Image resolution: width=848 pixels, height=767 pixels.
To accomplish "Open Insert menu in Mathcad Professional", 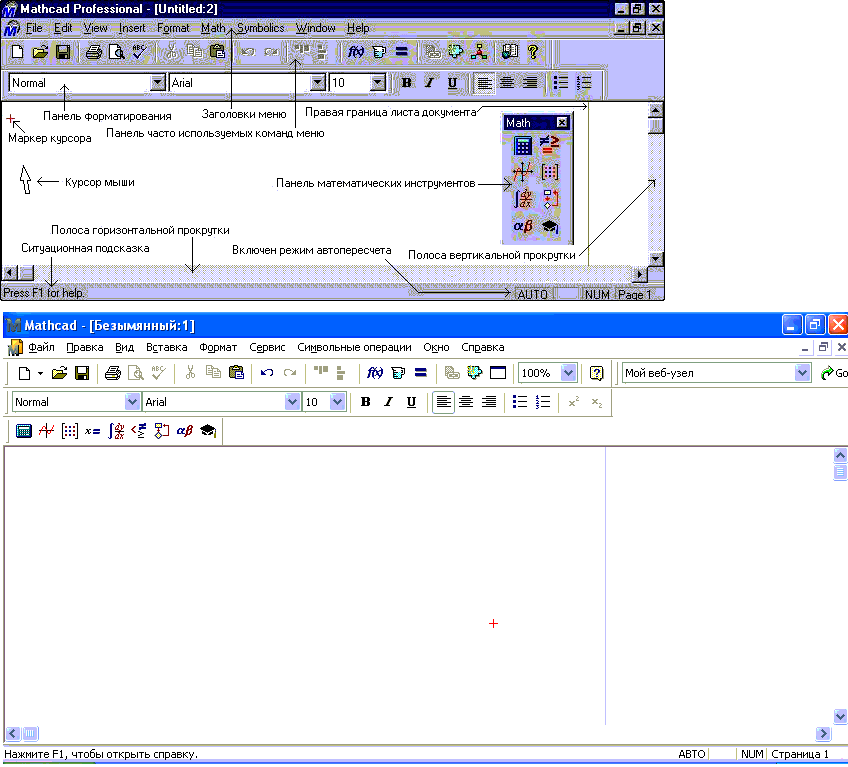I will pyautogui.click(x=132, y=28).
